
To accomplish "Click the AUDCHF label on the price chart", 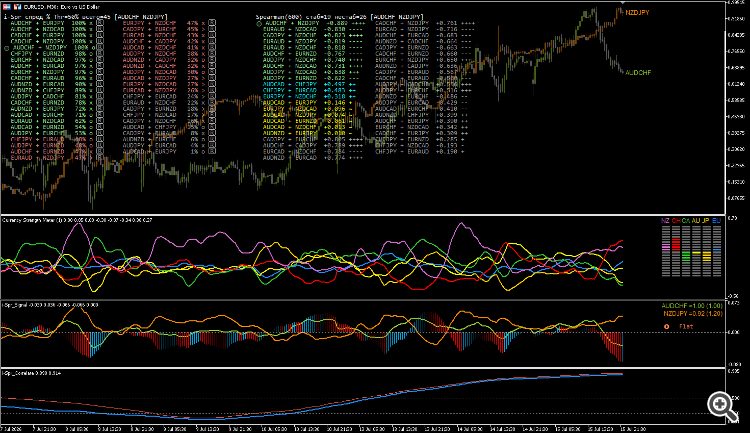I will [x=638, y=73].
